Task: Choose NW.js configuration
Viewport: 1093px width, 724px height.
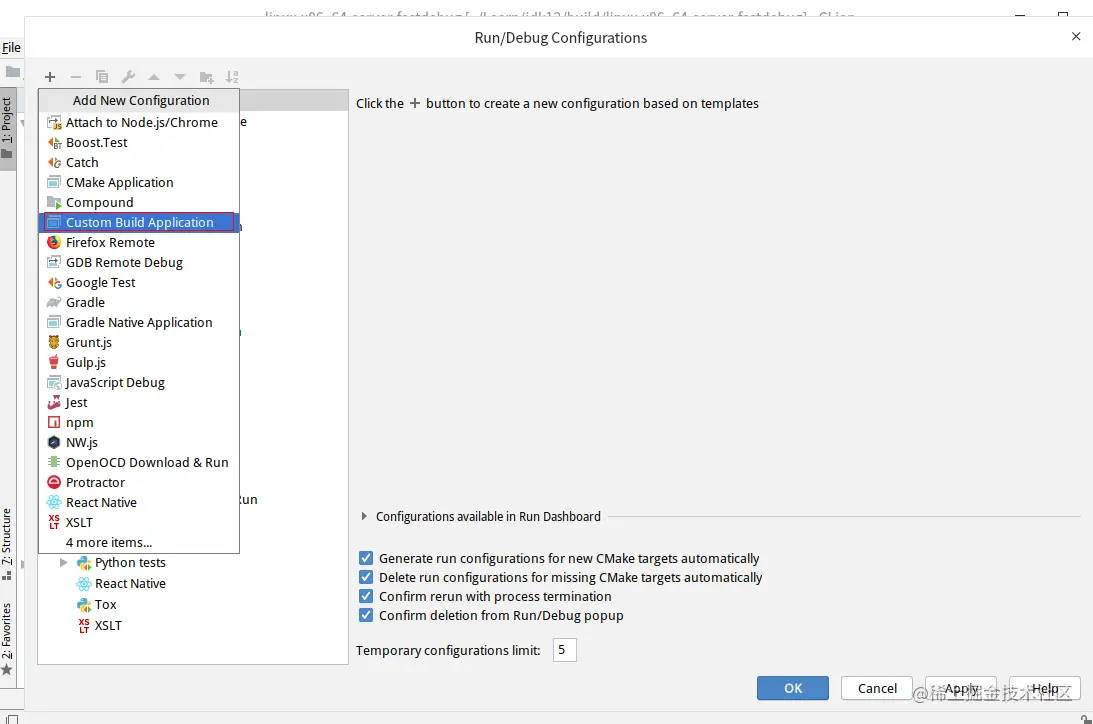Action: tap(139, 442)
